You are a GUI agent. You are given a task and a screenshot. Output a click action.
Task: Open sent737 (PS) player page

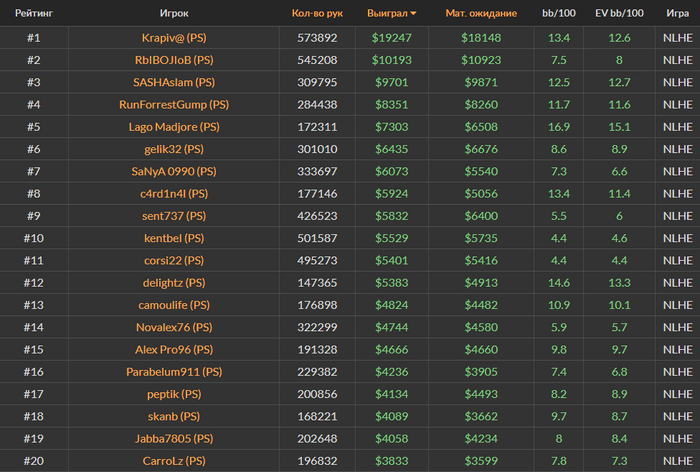point(174,216)
